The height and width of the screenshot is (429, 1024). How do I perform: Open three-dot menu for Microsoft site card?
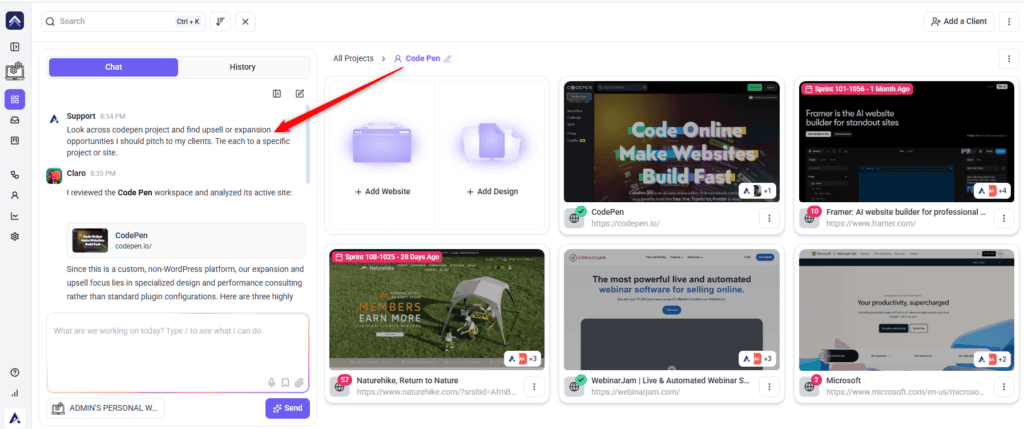click(1004, 387)
